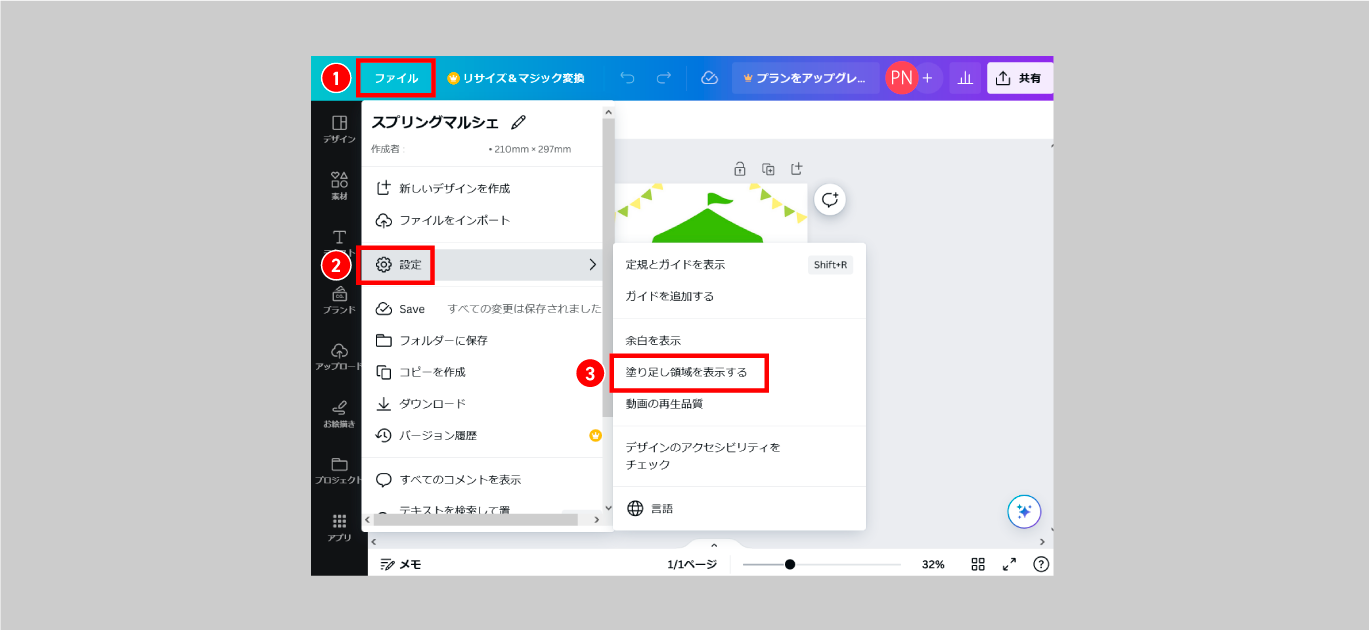The width and height of the screenshot is (1369, 630).
Task: Click the lock page icon above canvas
Action: point(740,168)
